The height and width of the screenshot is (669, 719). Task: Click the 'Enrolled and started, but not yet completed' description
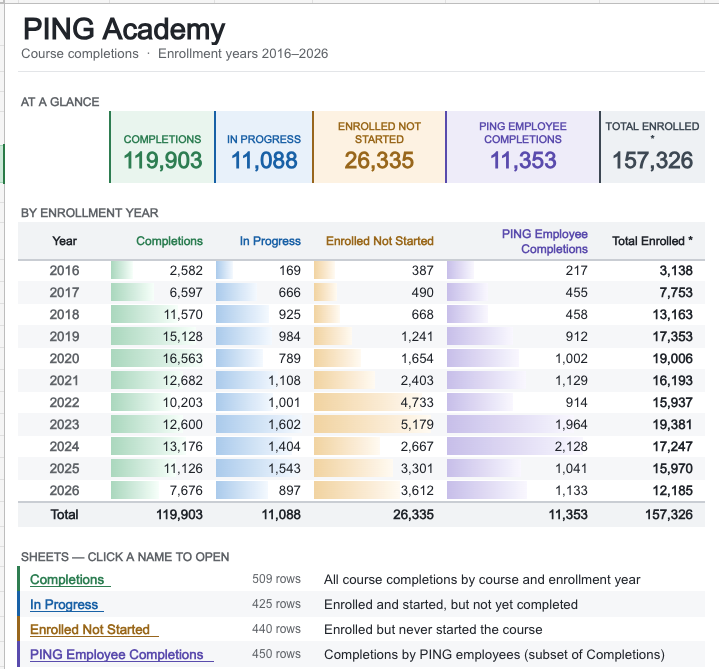click(x=451, y=604)
